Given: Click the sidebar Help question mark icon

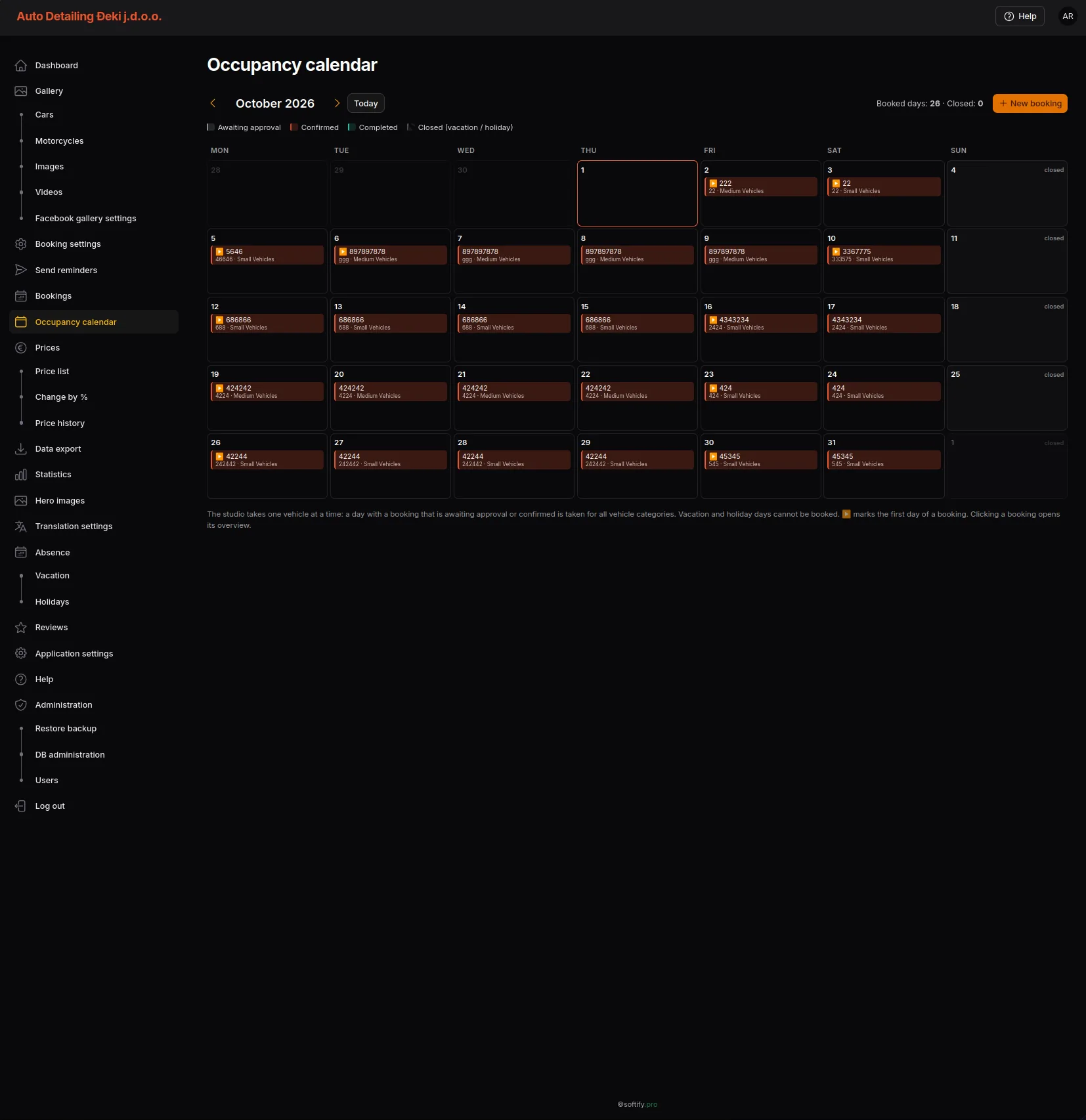Looking at the screenshot, I should [21, 679].
